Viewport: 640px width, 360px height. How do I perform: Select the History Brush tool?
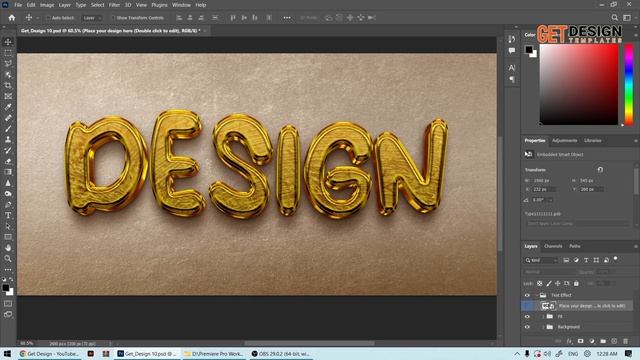click(x=8, y=150)
